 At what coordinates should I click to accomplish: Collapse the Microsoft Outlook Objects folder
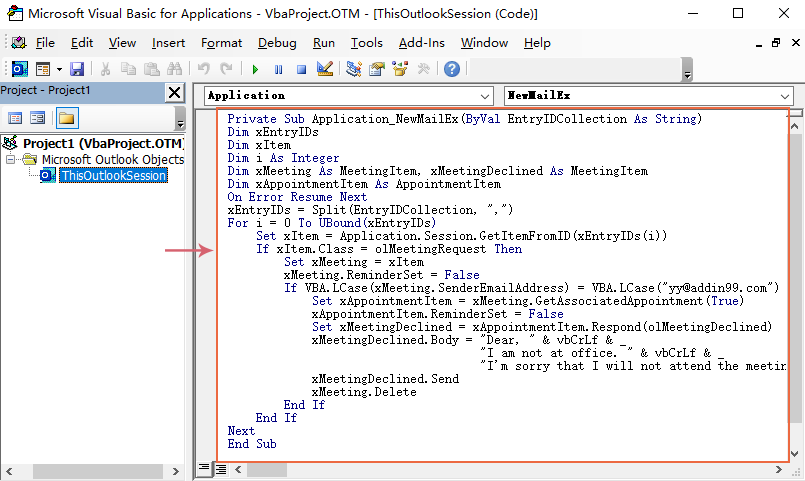click(x=11, y=159)
